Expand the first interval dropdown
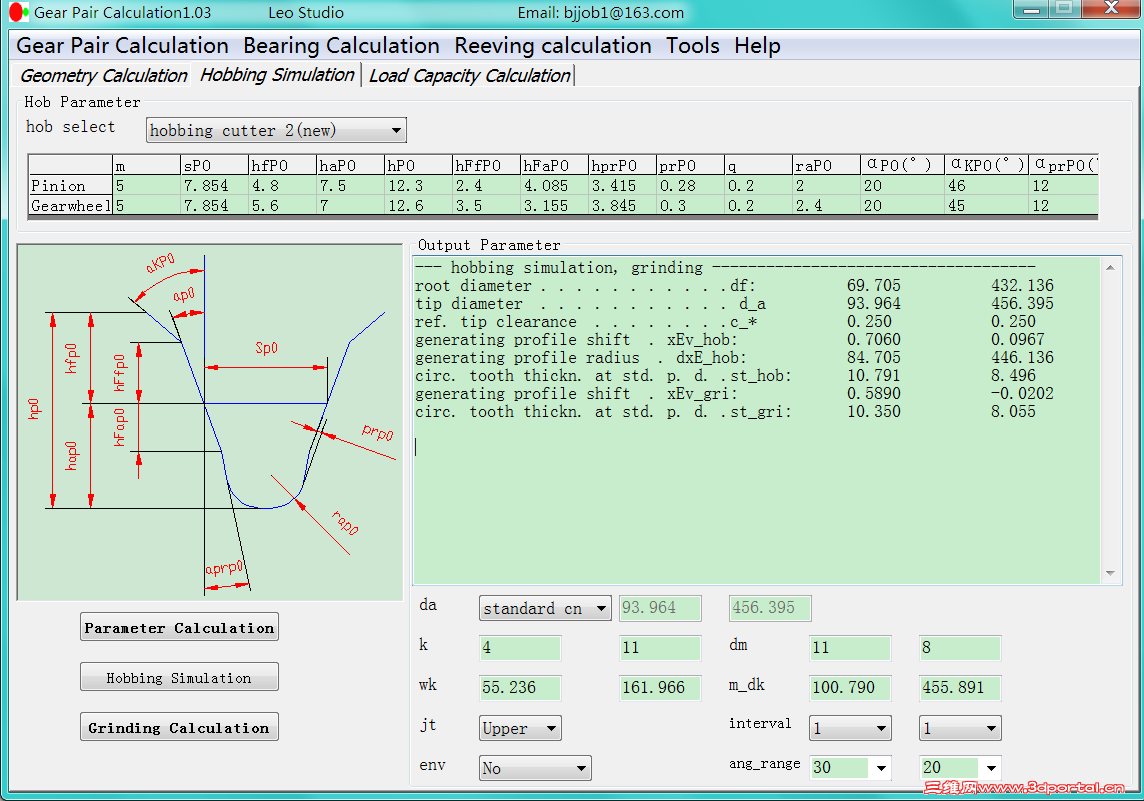 coord(881,728)
